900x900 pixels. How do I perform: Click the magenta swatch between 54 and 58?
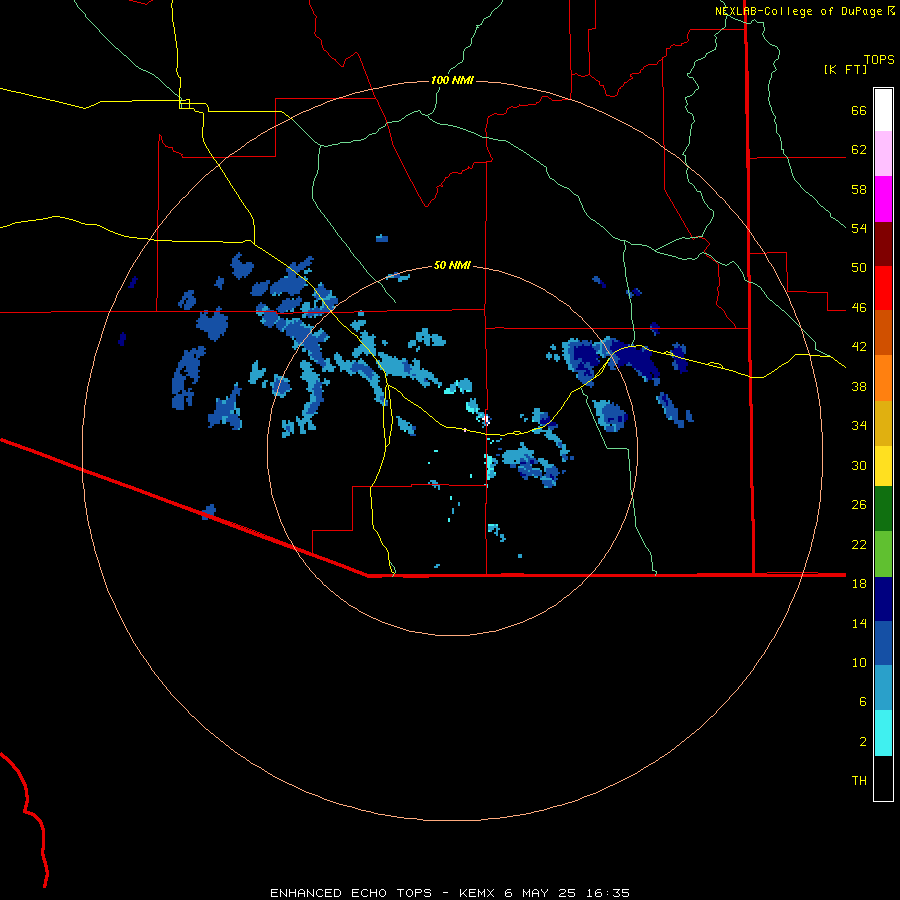[883, 199]
